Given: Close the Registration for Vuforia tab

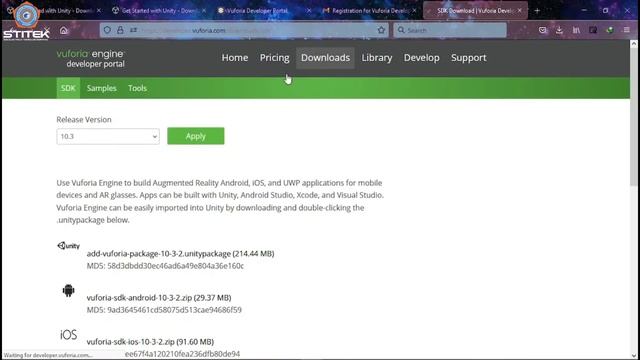Looking at the screenshot, I should (414, 11).
